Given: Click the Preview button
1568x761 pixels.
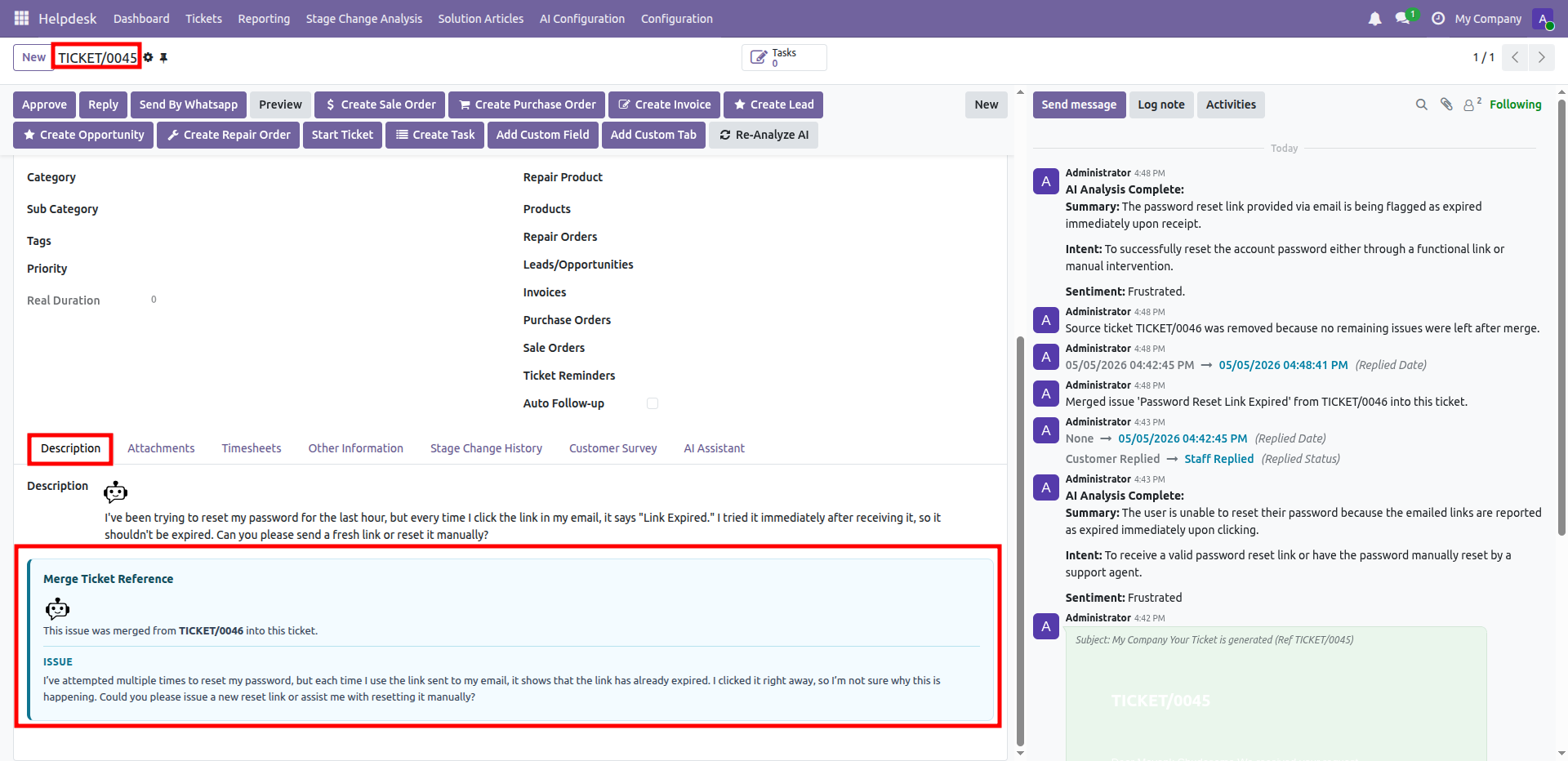Looking at the screenshot, I should tap(280, 105).
